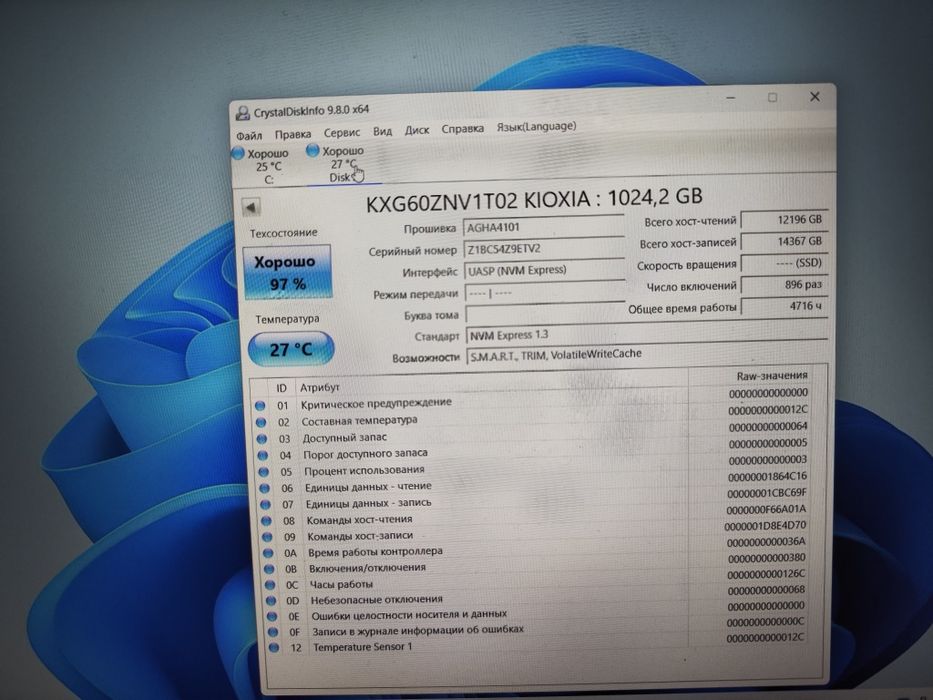933x700 pixels.
Task: Click the Всего хост-записей value 14367 GB
Action: pyautogui.click(x=784, y=242)
